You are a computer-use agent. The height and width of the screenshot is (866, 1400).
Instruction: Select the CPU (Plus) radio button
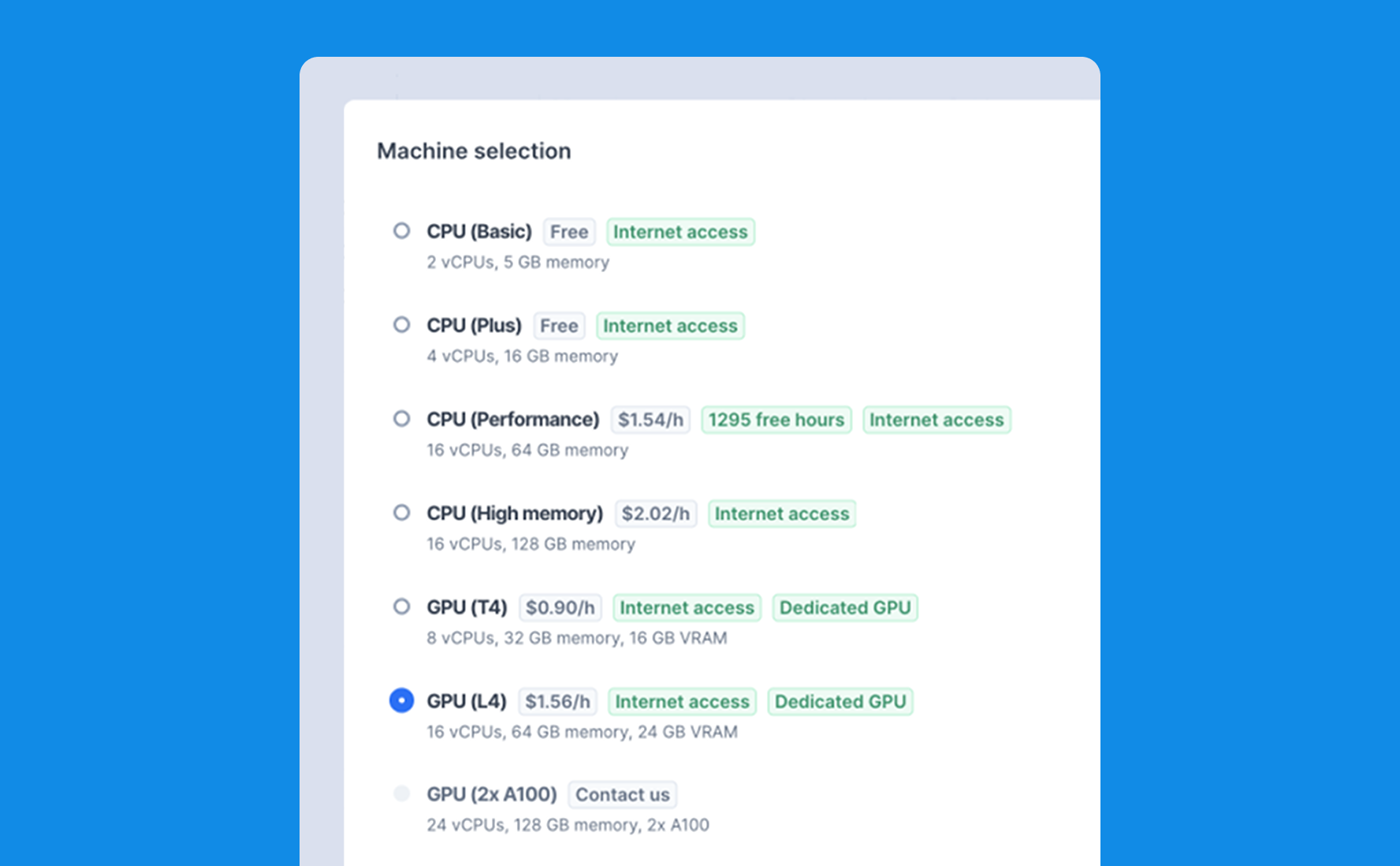[402, 325]
